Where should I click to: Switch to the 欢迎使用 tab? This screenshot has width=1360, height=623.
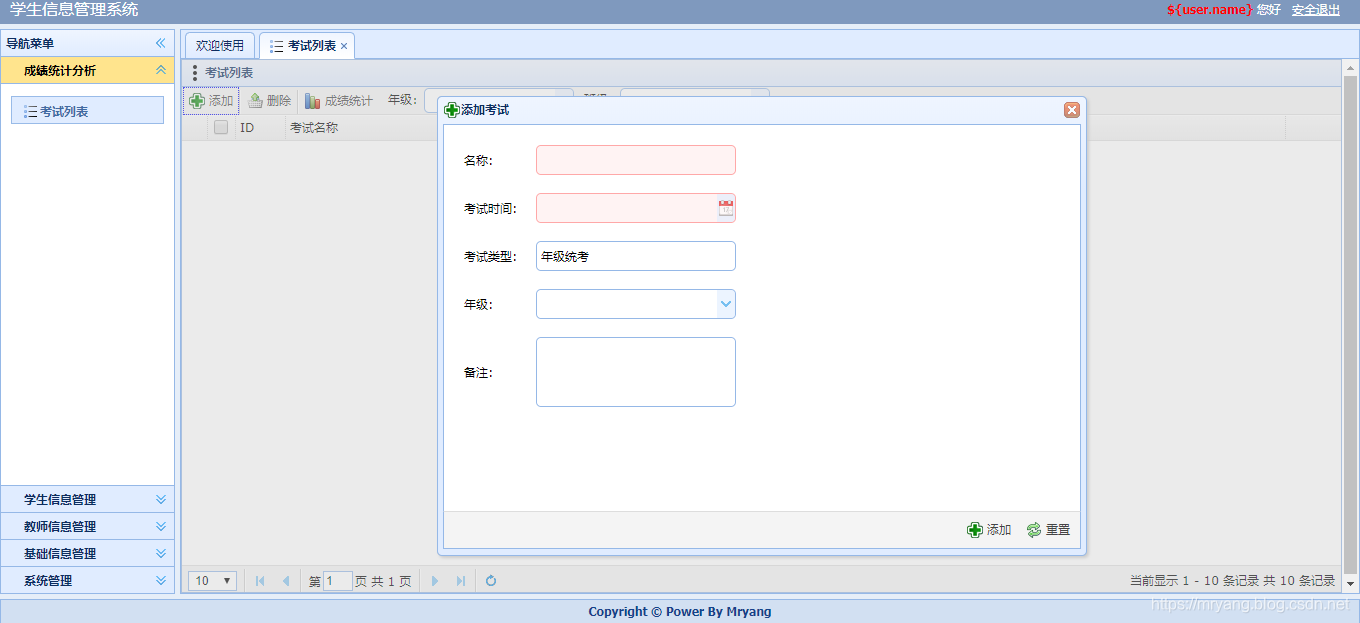tap(219, 45)
